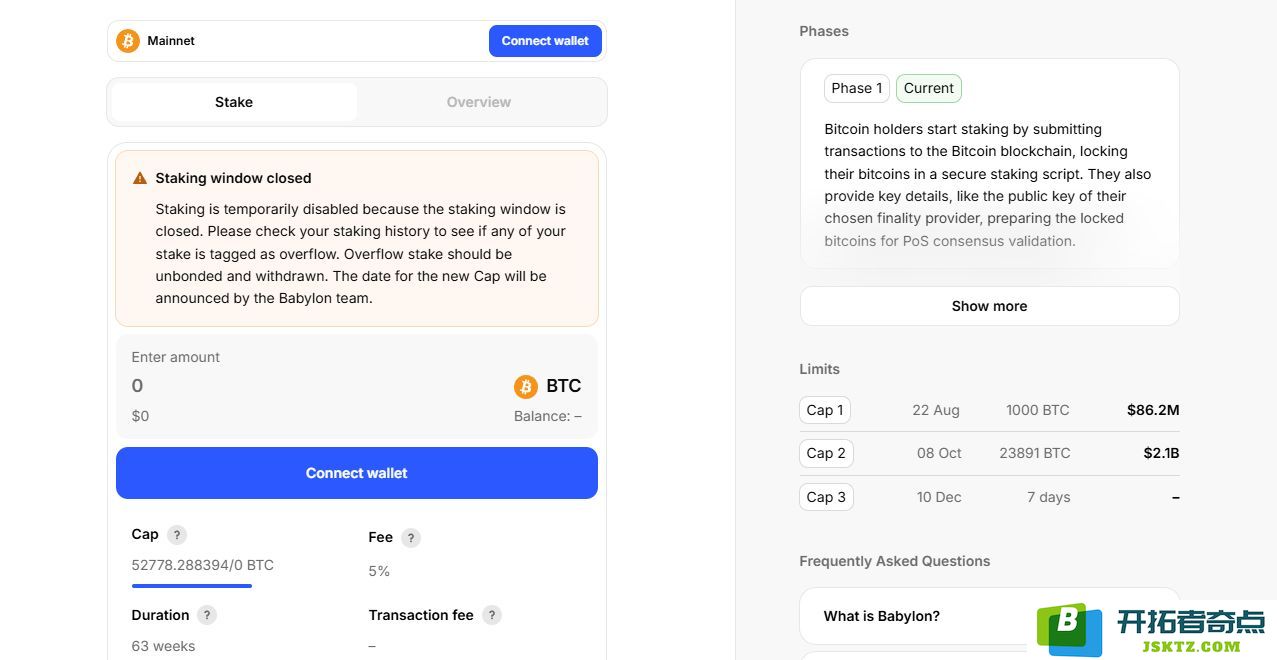Click the blue Cap progress bar
This screenshot has height=660, width=1277.
tap(192, 586)
